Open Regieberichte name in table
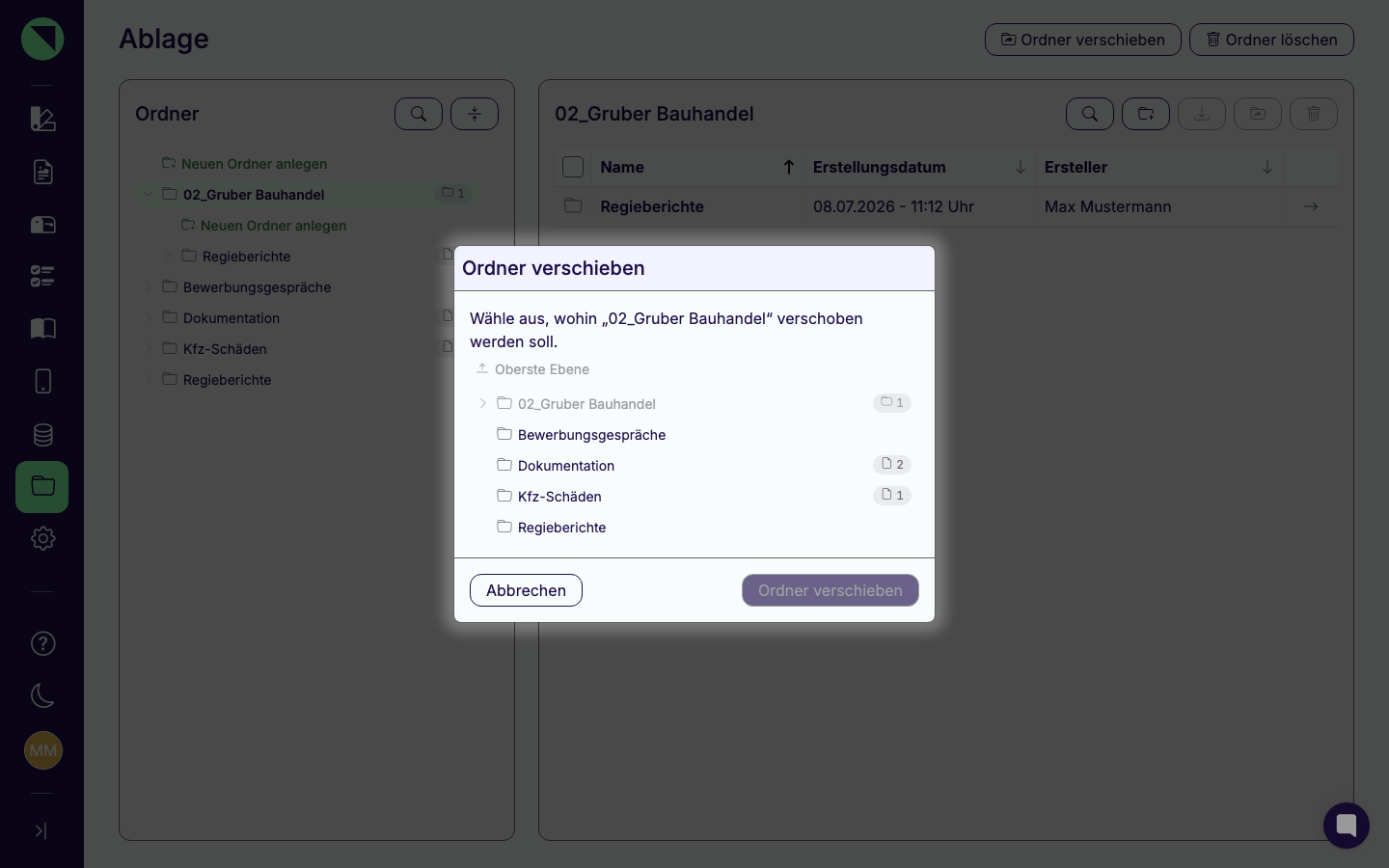The image size is (1389, 868). [x=652, y=206]
